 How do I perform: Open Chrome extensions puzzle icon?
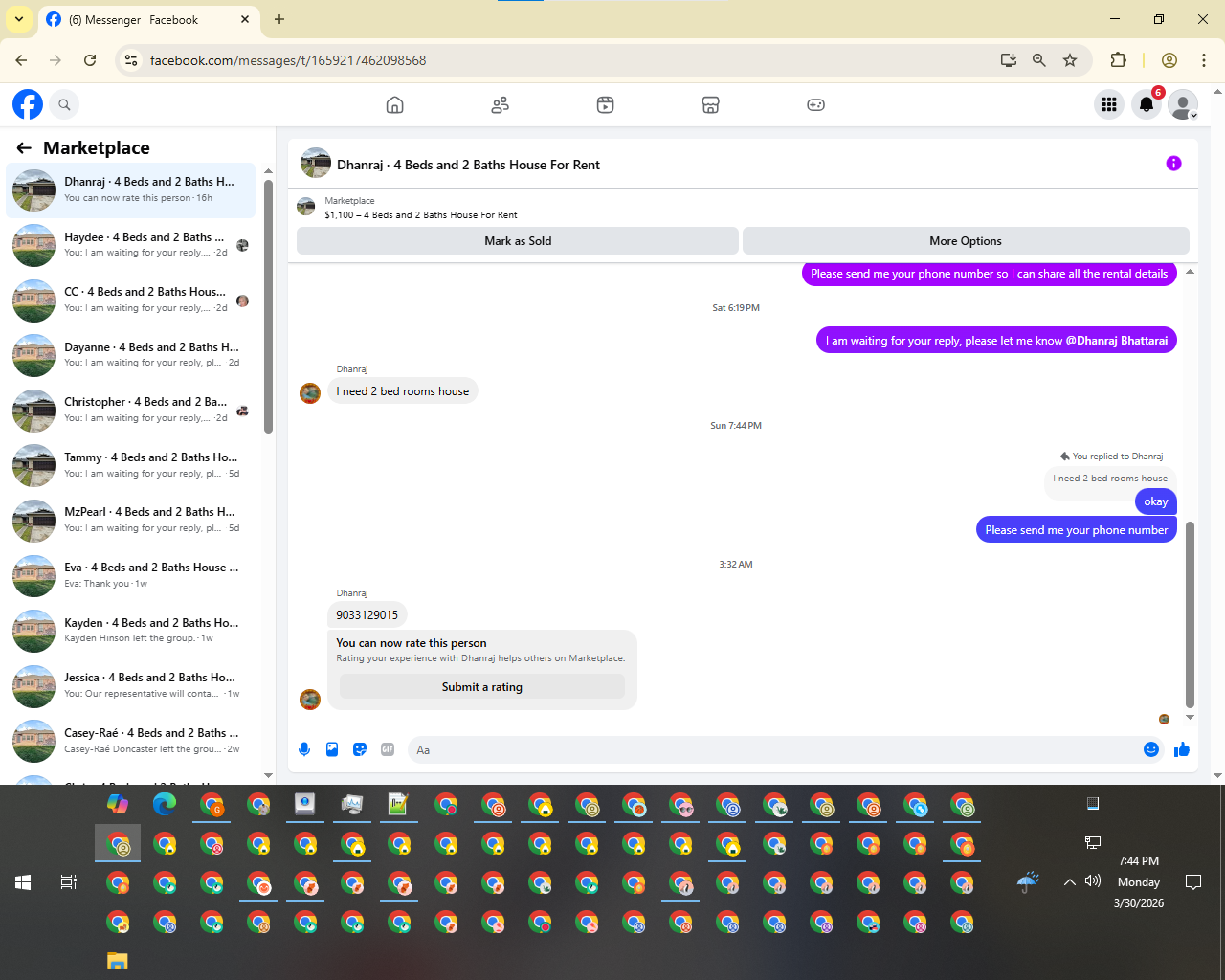point(1118,60)
